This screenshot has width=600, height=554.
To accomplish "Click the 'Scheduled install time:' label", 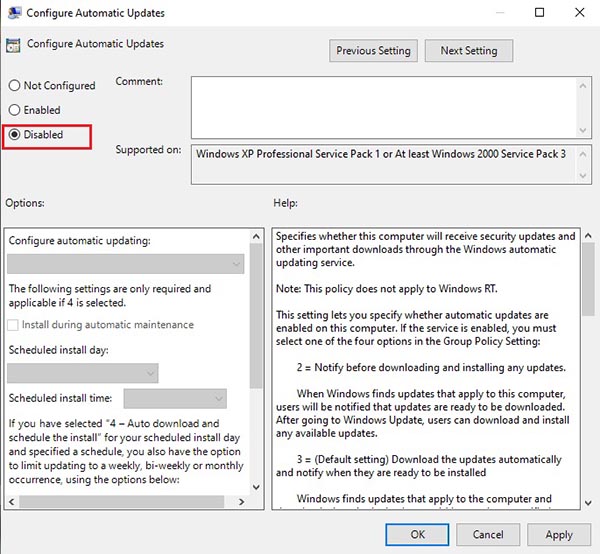I will tap(60, 398).
